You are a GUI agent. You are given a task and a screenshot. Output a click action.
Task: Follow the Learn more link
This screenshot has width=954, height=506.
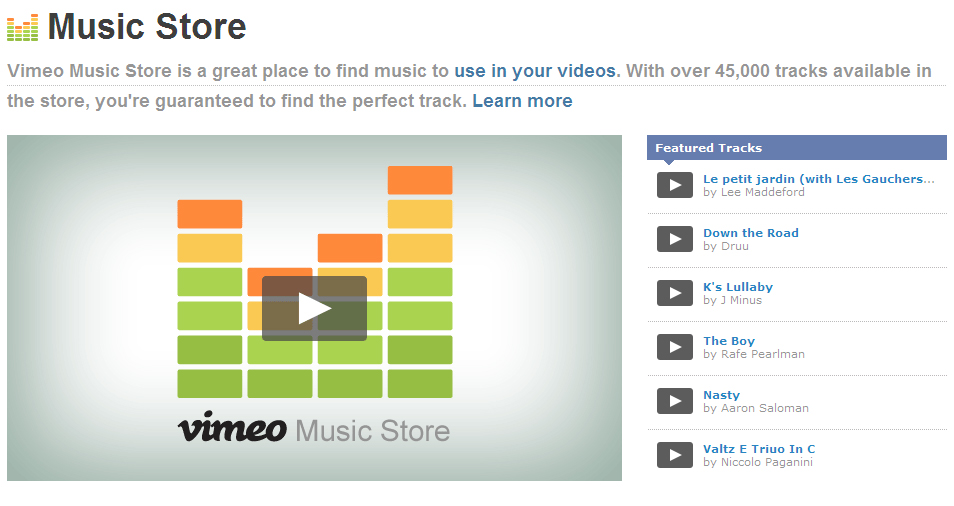(x=522, y=101)
